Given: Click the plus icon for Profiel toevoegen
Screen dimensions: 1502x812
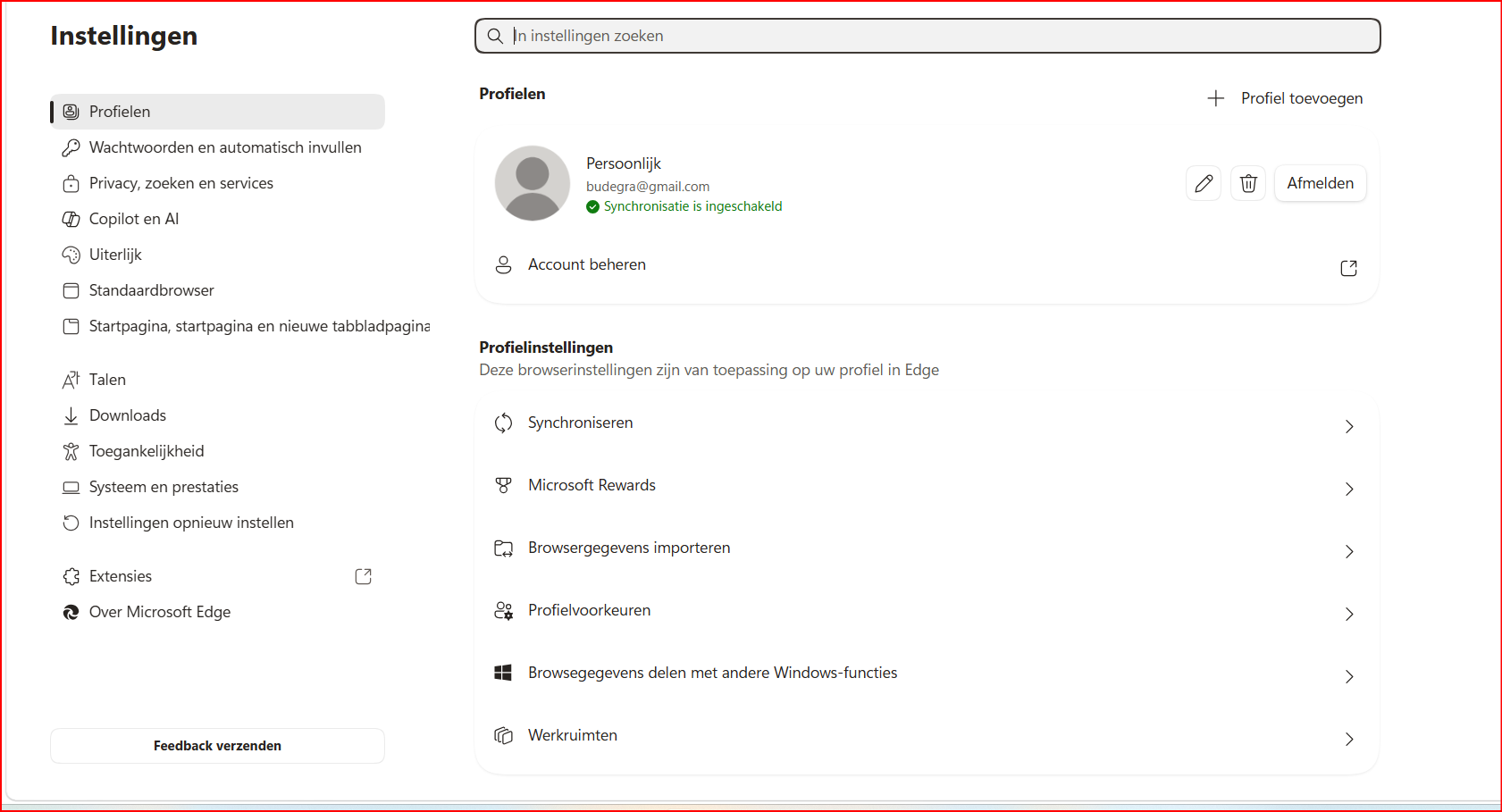Looking at the screenshot, I should point(1215,98).
